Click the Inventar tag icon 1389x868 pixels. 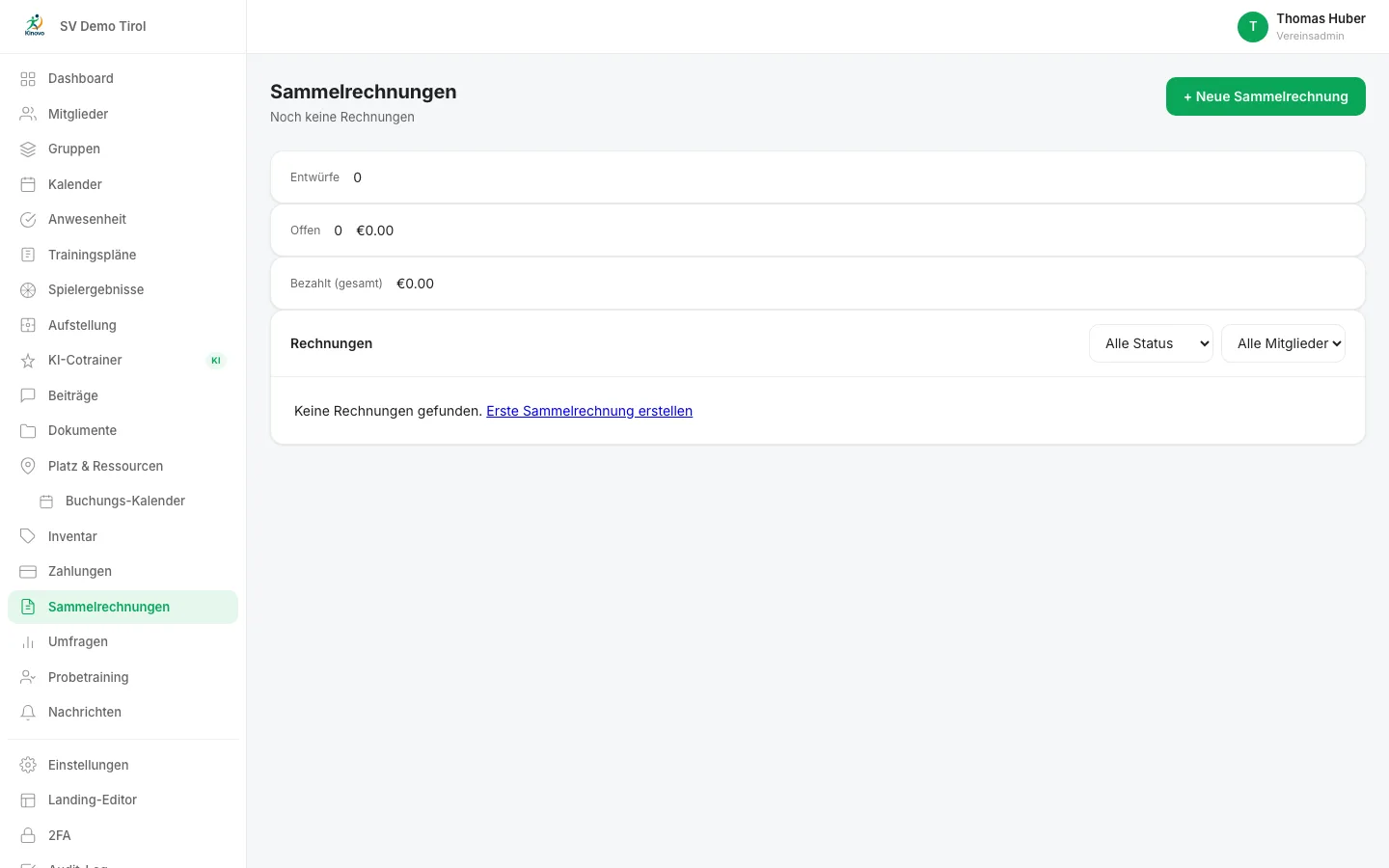28,536
